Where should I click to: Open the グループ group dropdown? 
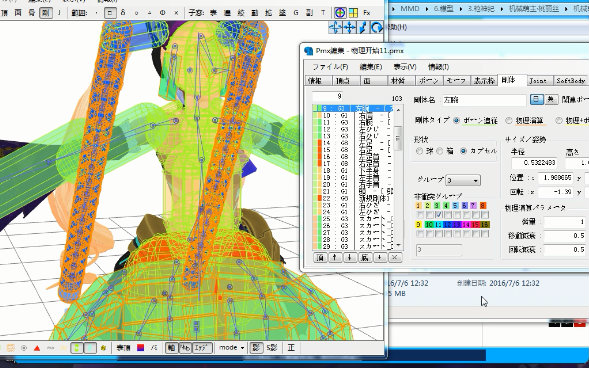tap(463, 180)
